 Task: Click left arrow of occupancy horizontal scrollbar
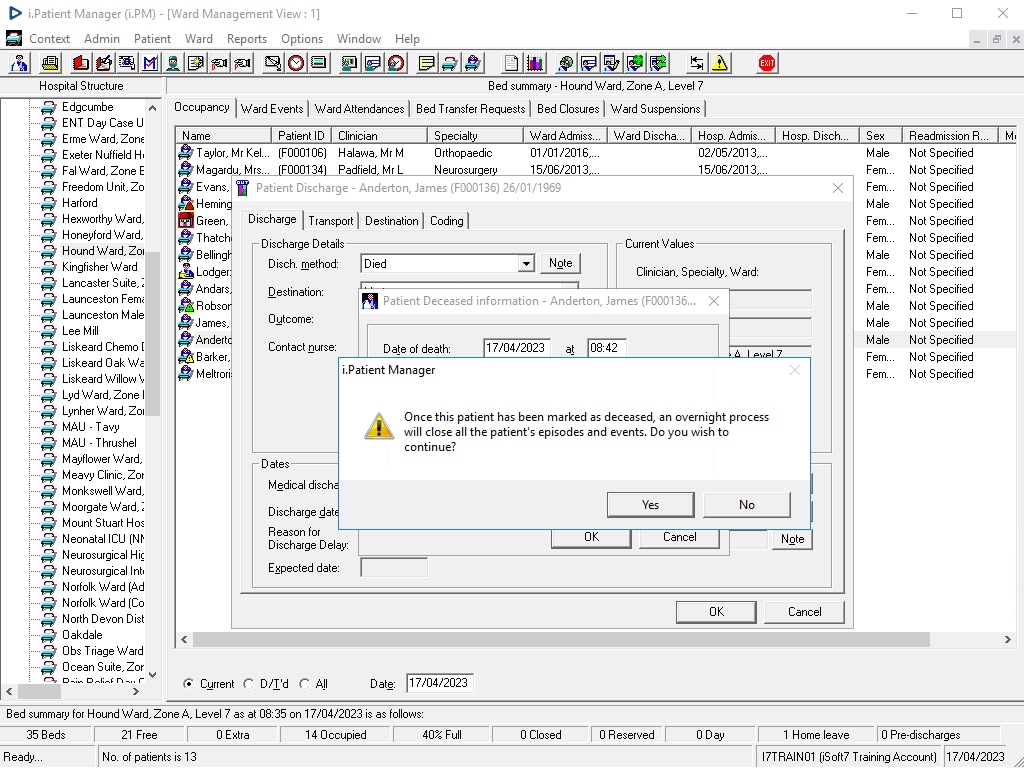pos(184,639)
